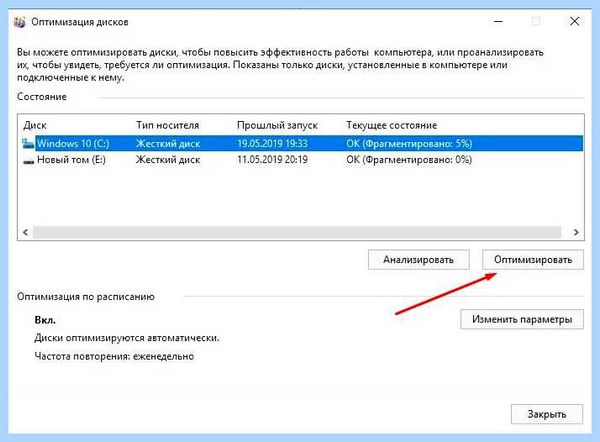Click the date '11.05.2019 20:19'
The width and height of the screenshot is (600, 442).
click(x=272, y=160)
